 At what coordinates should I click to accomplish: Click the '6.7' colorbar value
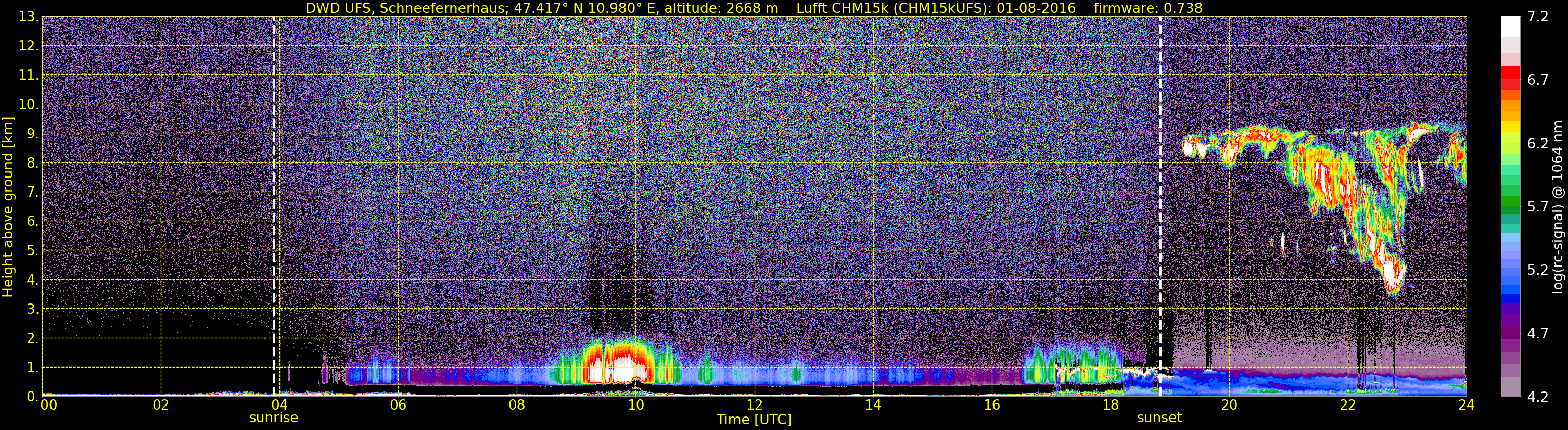pos(1538,80)
